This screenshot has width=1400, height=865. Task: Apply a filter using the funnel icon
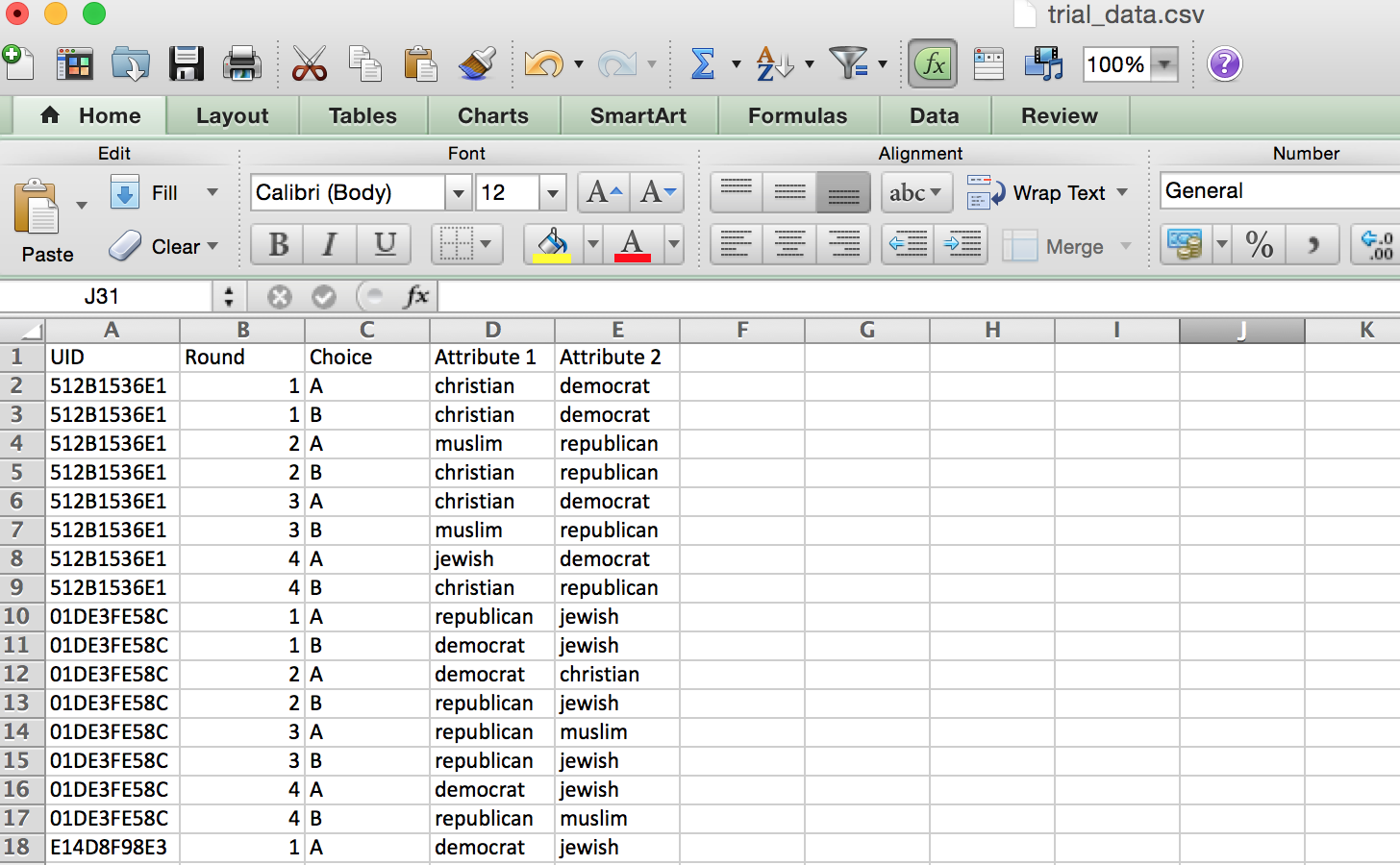(848, 64)
